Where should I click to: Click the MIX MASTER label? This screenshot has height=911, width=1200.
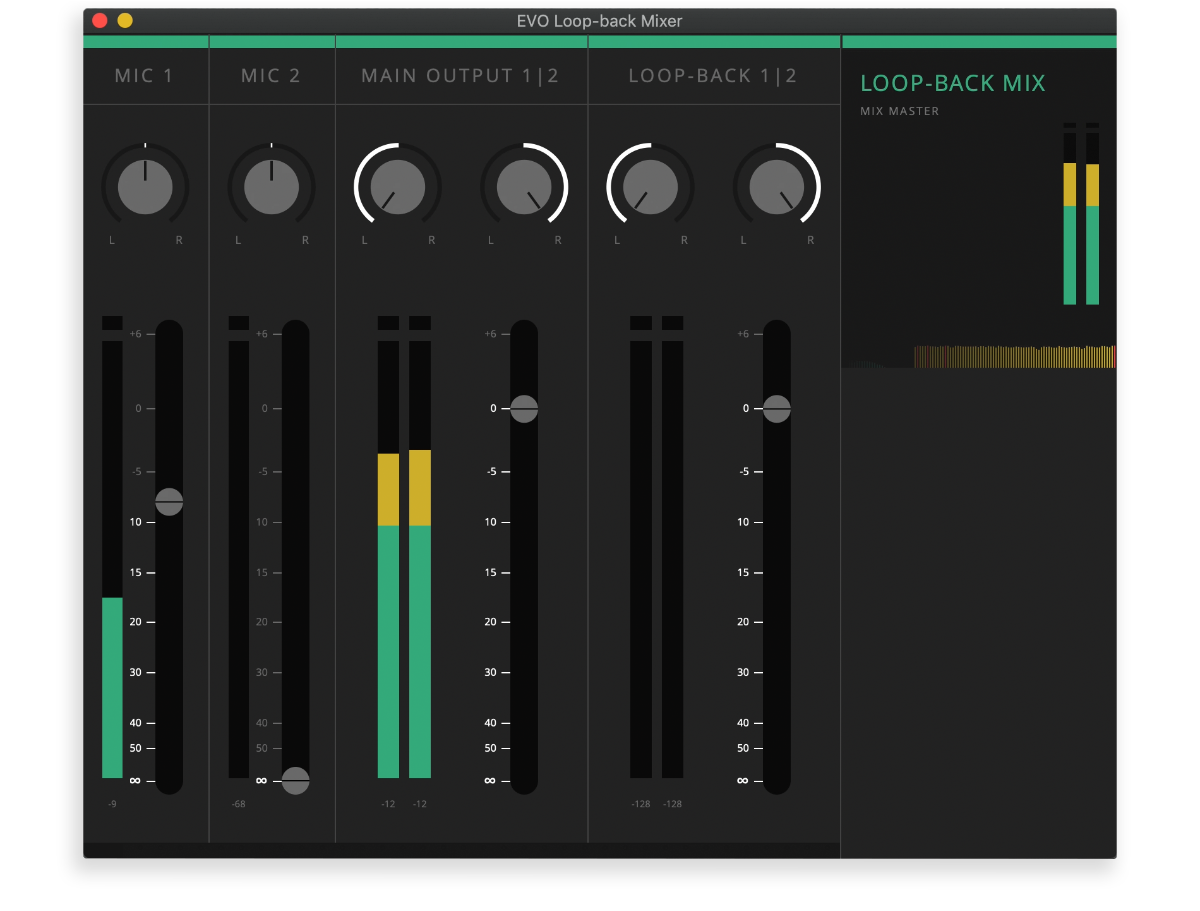tap(900, 111)
